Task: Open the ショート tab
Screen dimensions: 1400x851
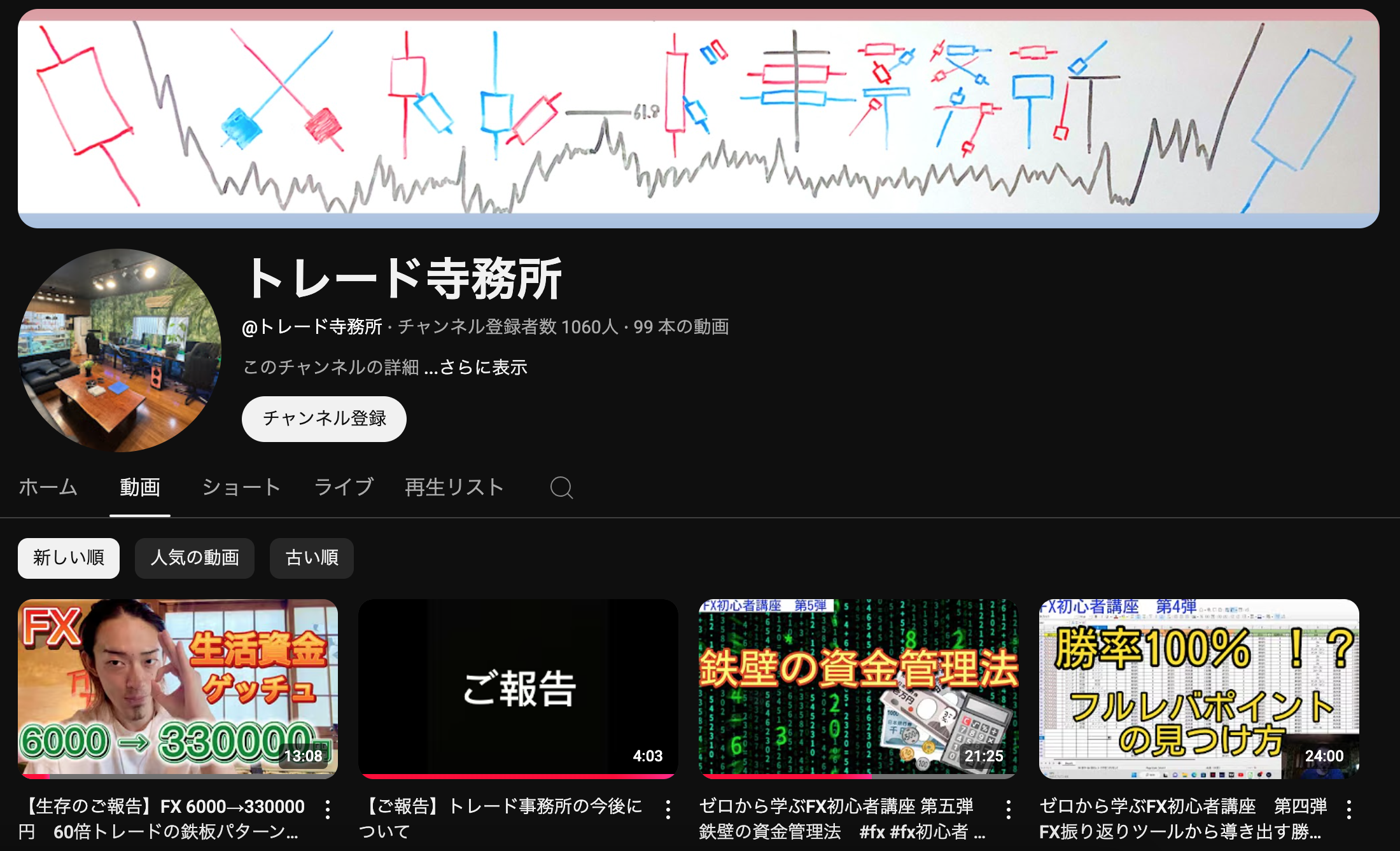Action: pyautogui.click(x=241, y=488)
